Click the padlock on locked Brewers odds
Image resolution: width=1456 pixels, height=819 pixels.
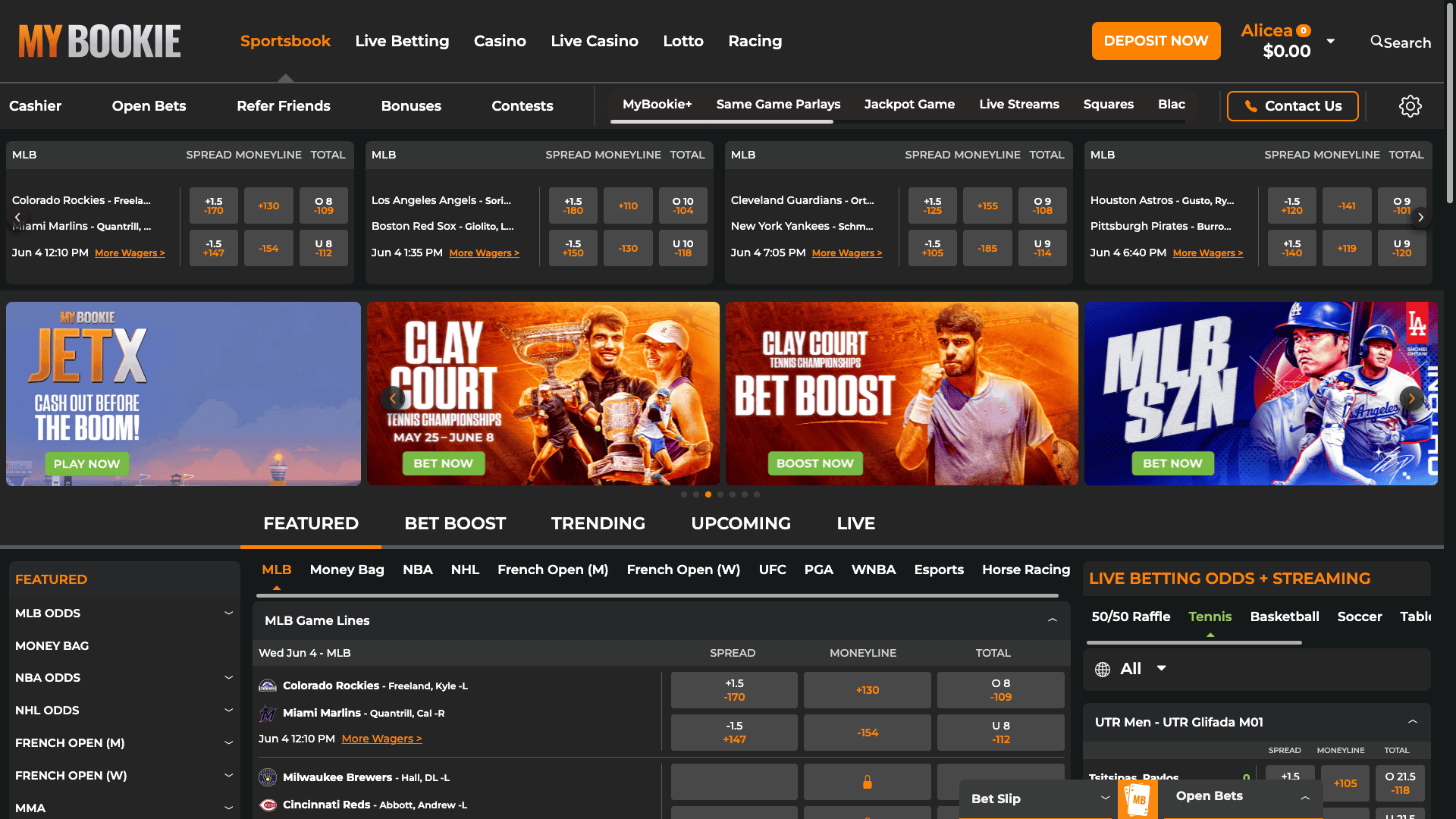click(x=867, y=781)
